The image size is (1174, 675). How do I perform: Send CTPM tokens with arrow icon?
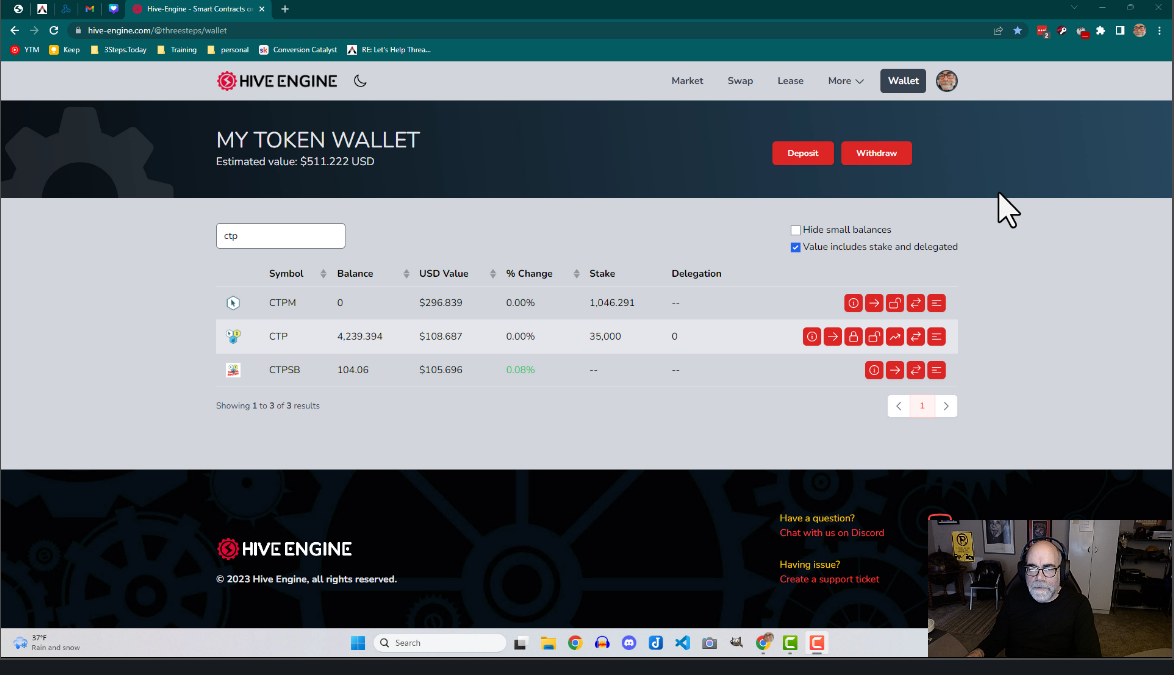(x=874, y=303)
